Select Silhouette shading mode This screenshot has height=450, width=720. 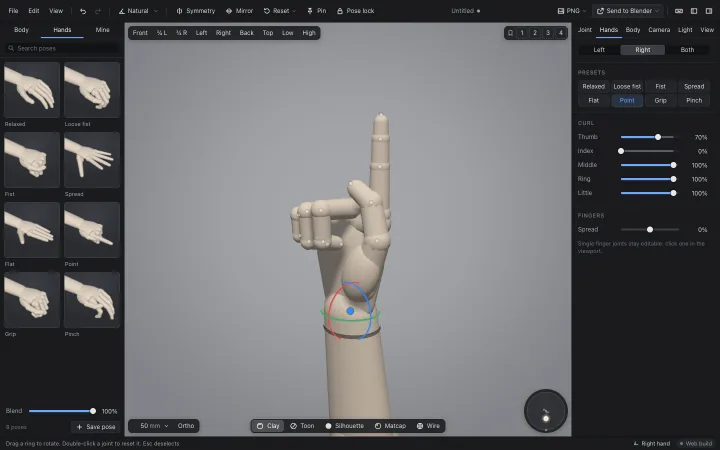point(344,426)
